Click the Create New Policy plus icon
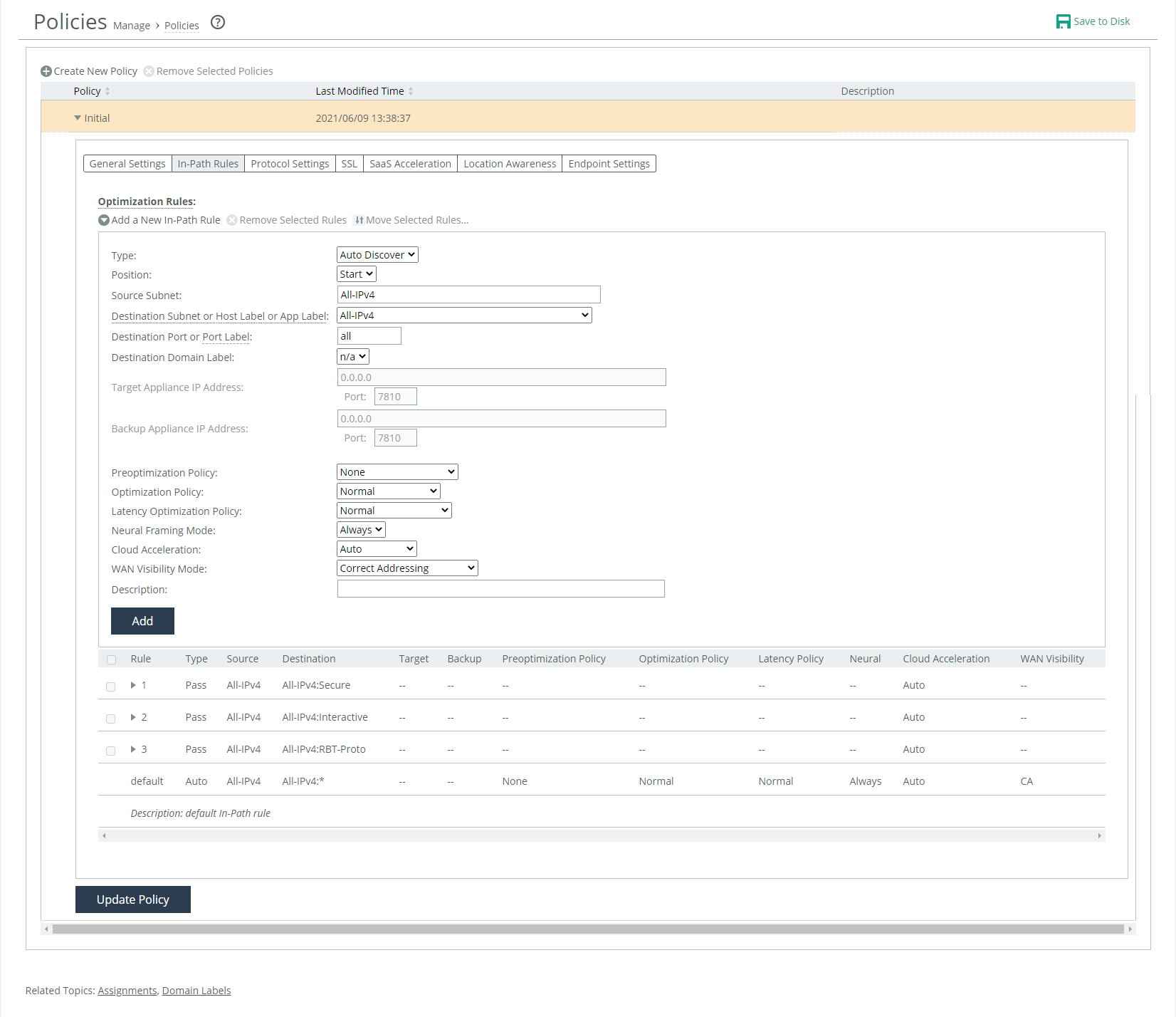Viewport: 1176px width, 1017px height. point(46,71)
